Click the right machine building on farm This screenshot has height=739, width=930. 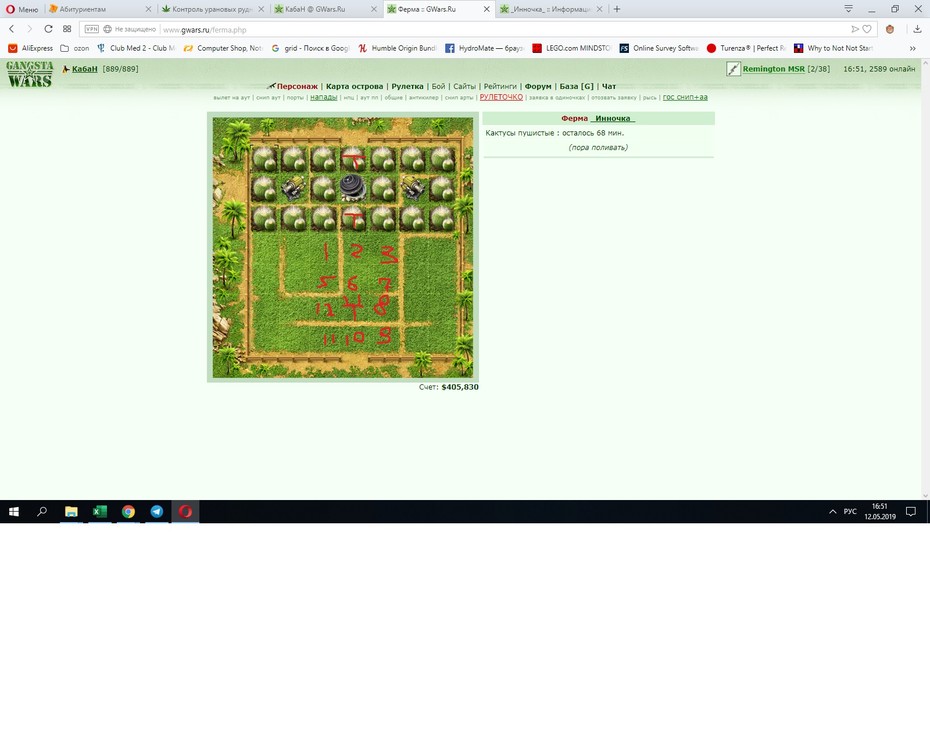413,189
